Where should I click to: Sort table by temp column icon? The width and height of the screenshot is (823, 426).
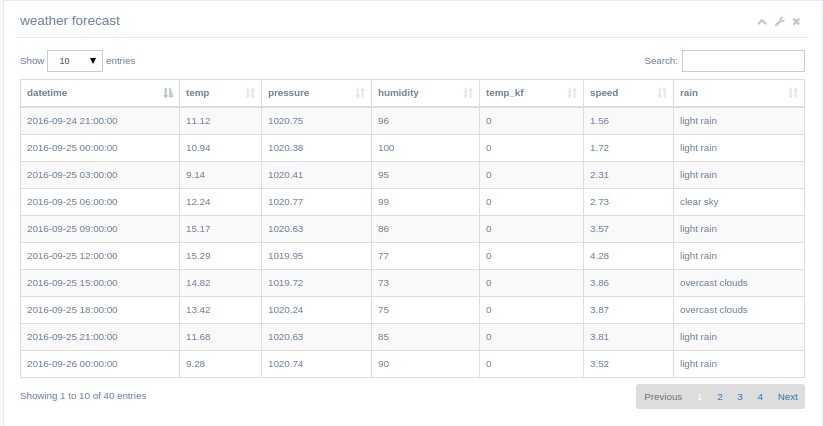(250, 93)
